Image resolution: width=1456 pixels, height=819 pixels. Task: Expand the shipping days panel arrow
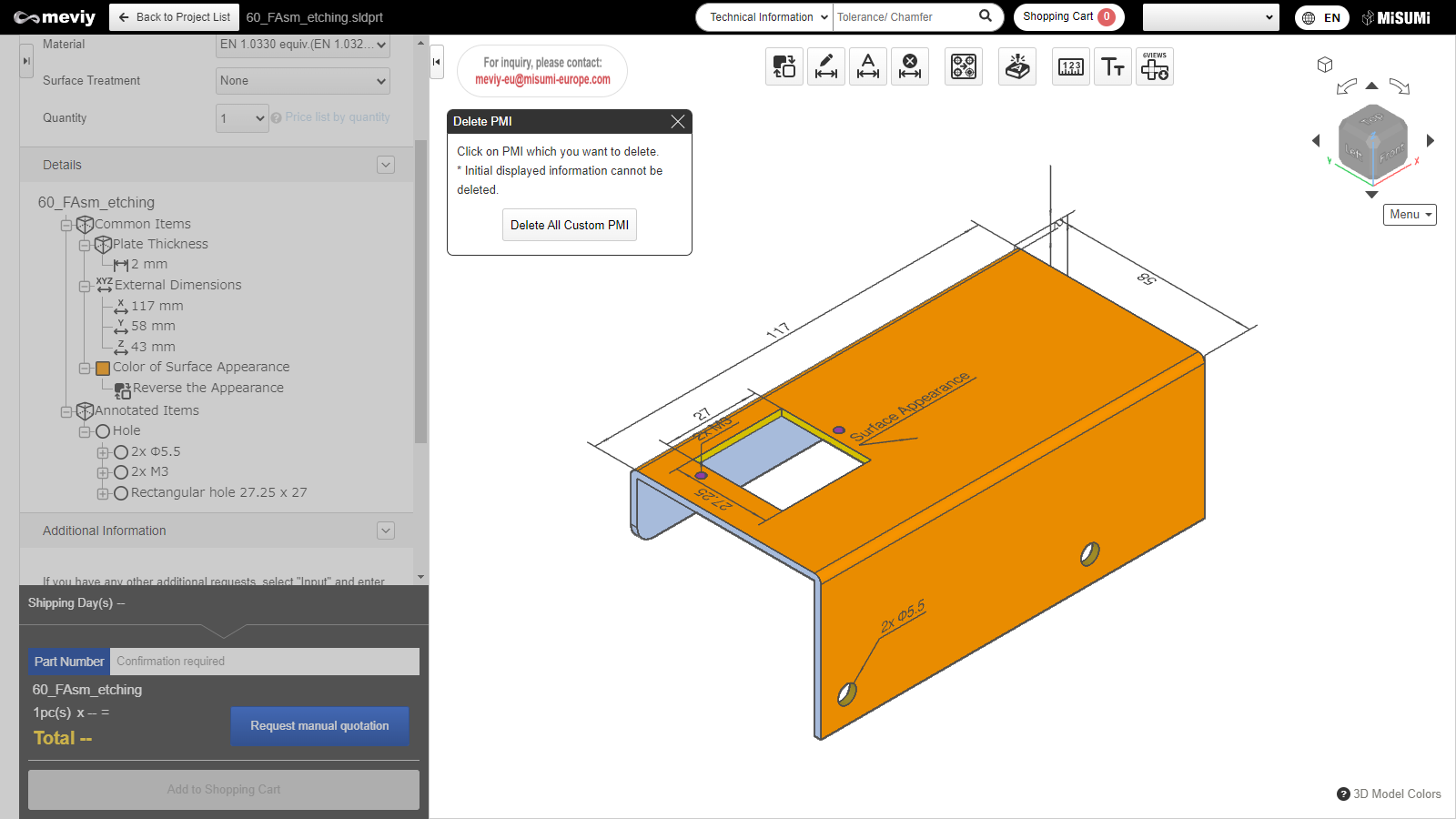pos(224,631)
